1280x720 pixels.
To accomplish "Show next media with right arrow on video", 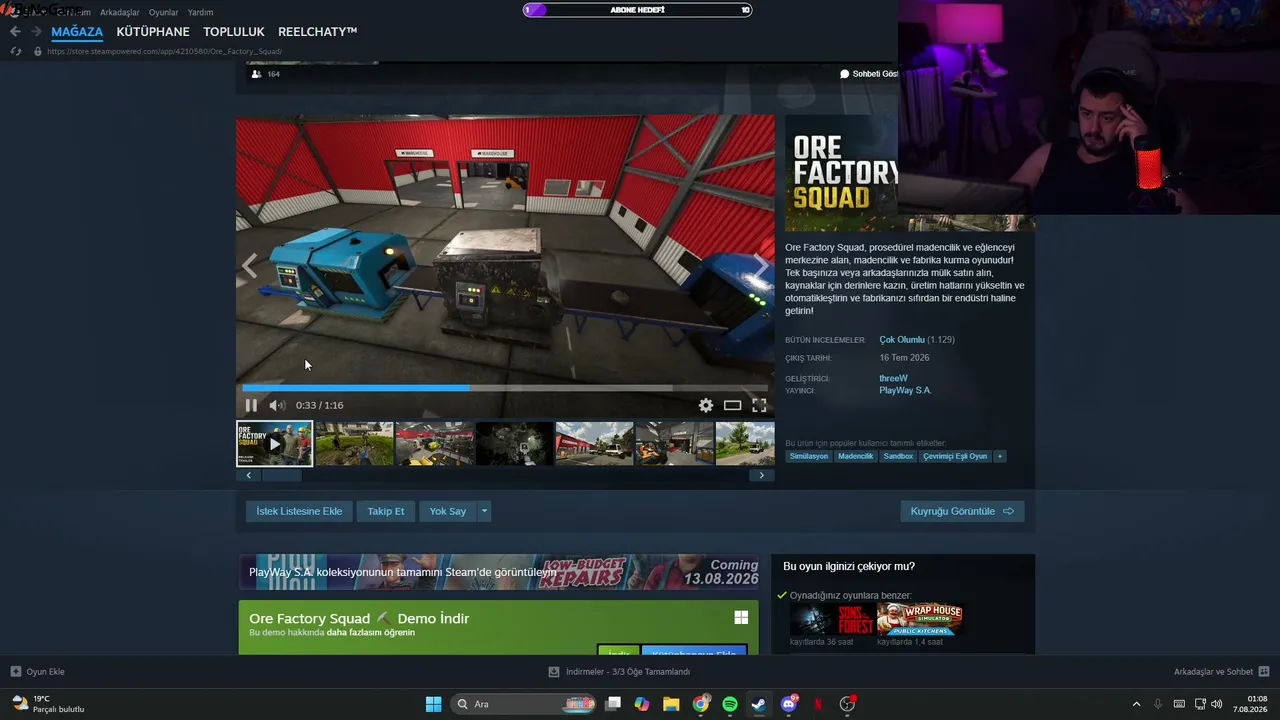I will tap(761, 266).
